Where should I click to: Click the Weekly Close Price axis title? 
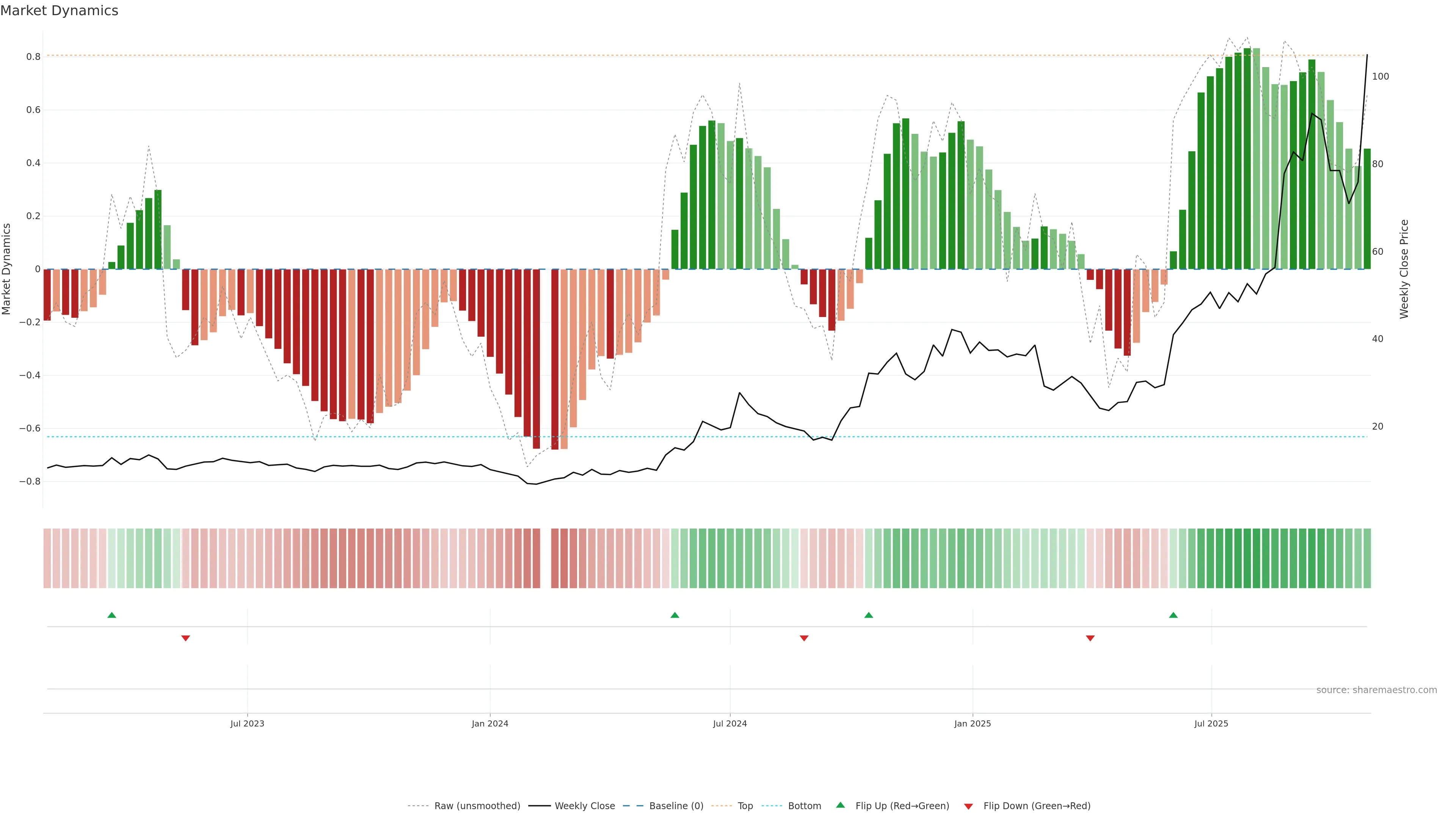pyautogui.click(x=1404, y=269)
